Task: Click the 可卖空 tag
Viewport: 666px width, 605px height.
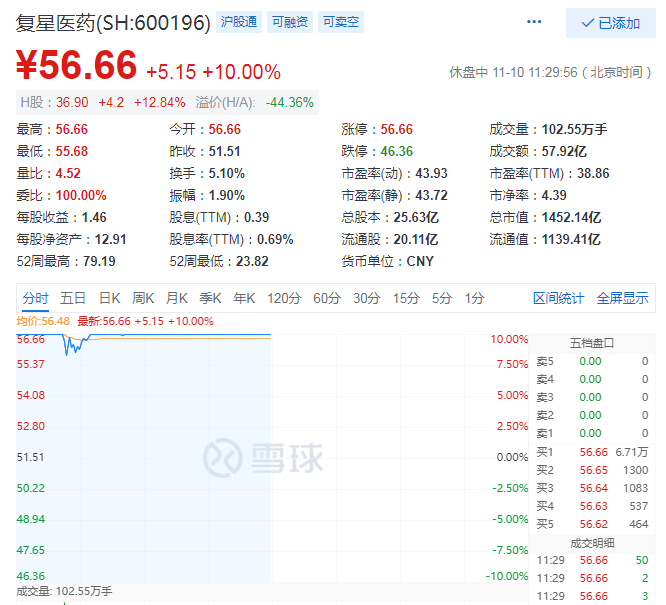Action: coord(342,22)
